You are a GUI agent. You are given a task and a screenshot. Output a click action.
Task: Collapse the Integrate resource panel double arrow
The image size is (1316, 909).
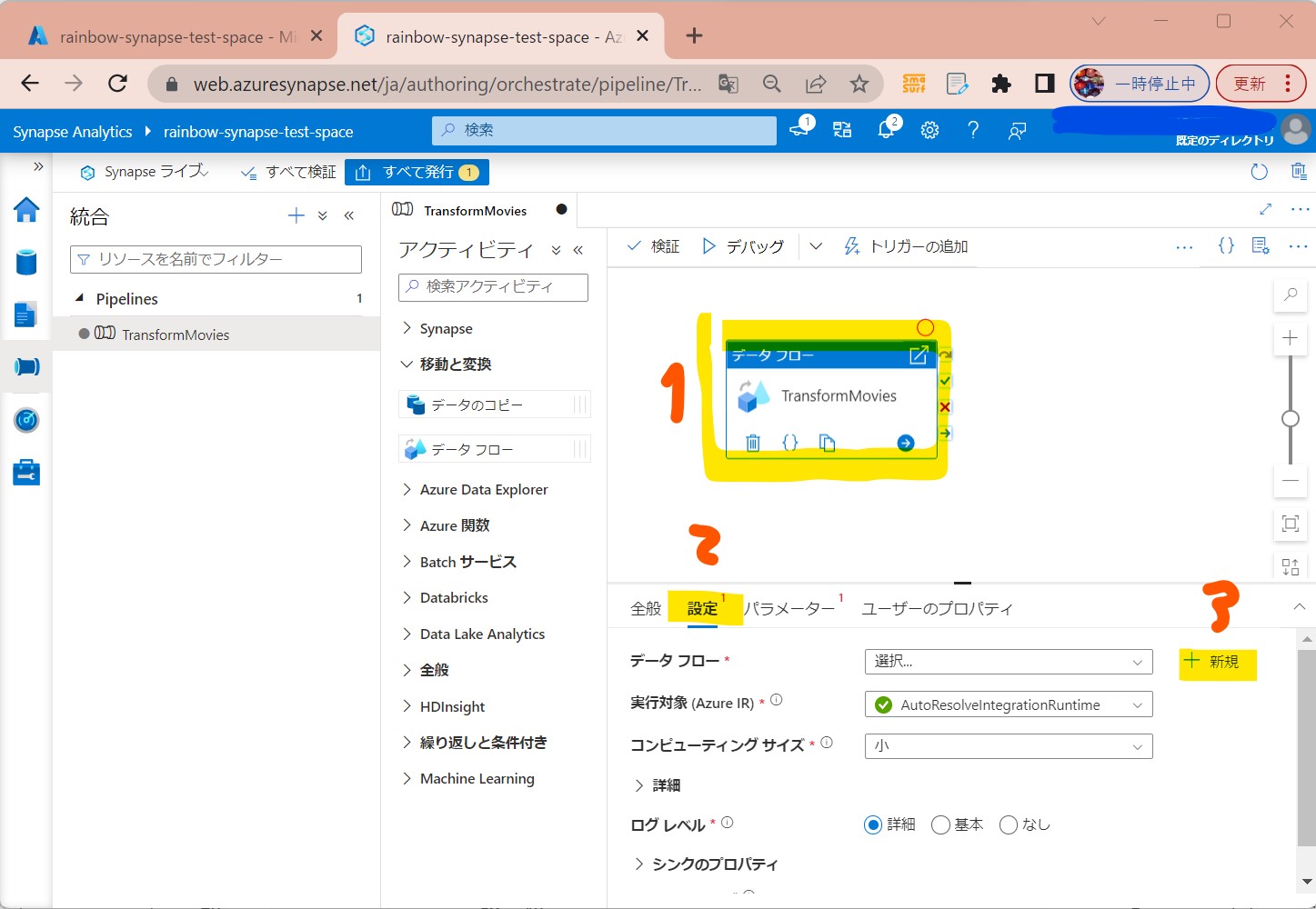[x=348, y=215]
